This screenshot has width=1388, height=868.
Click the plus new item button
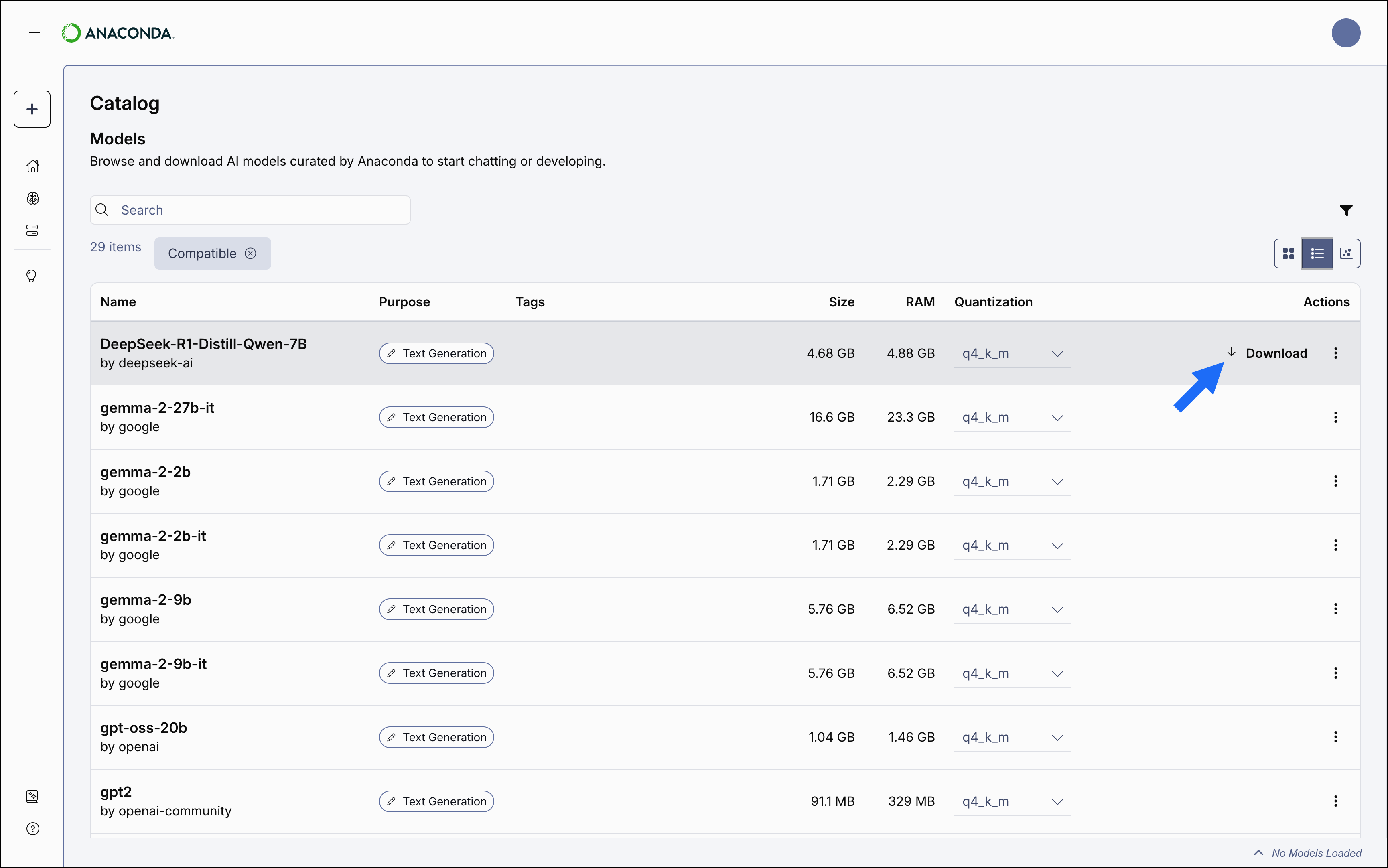[32, 109]
